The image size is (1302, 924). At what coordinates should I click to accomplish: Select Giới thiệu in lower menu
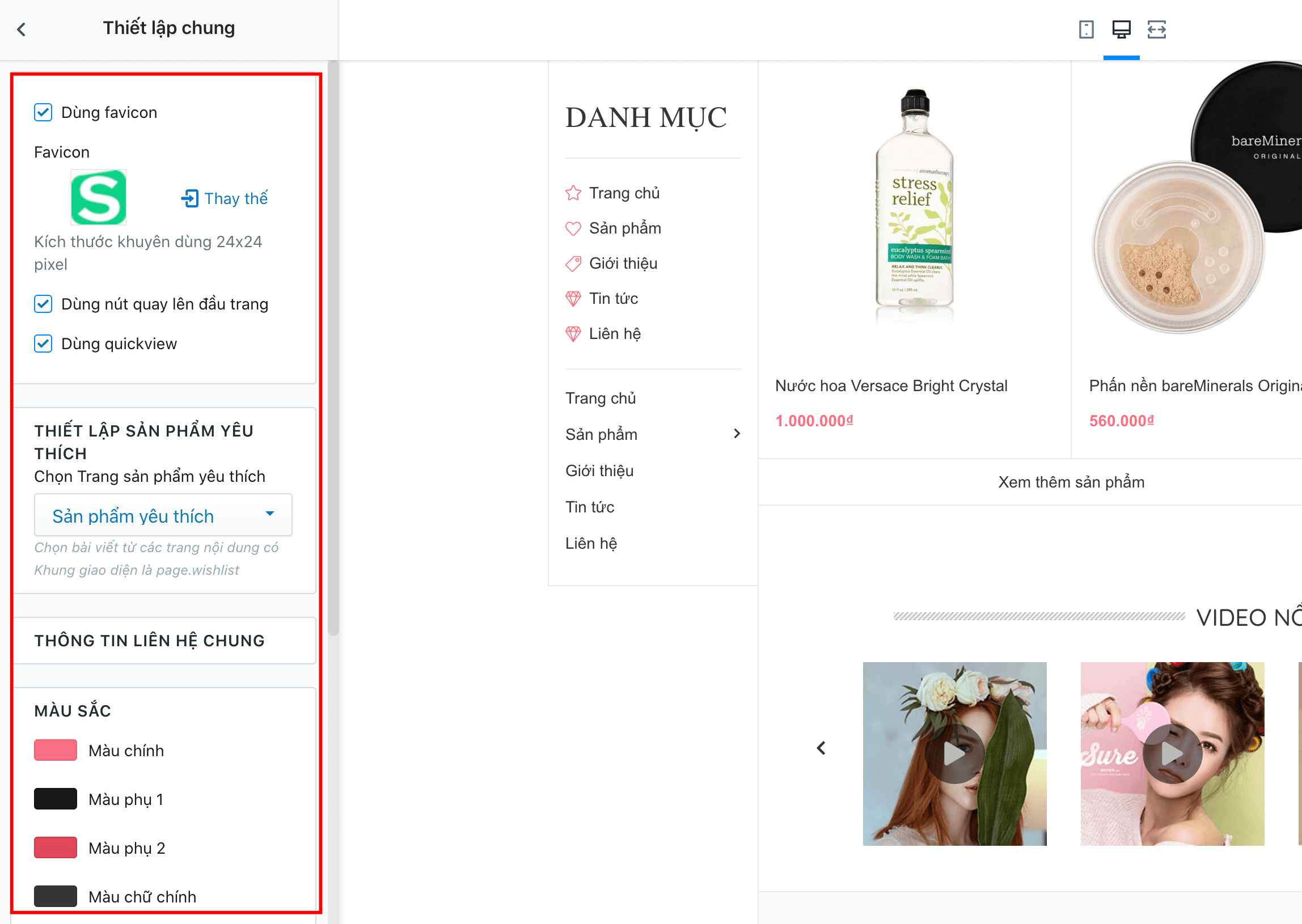599,471
